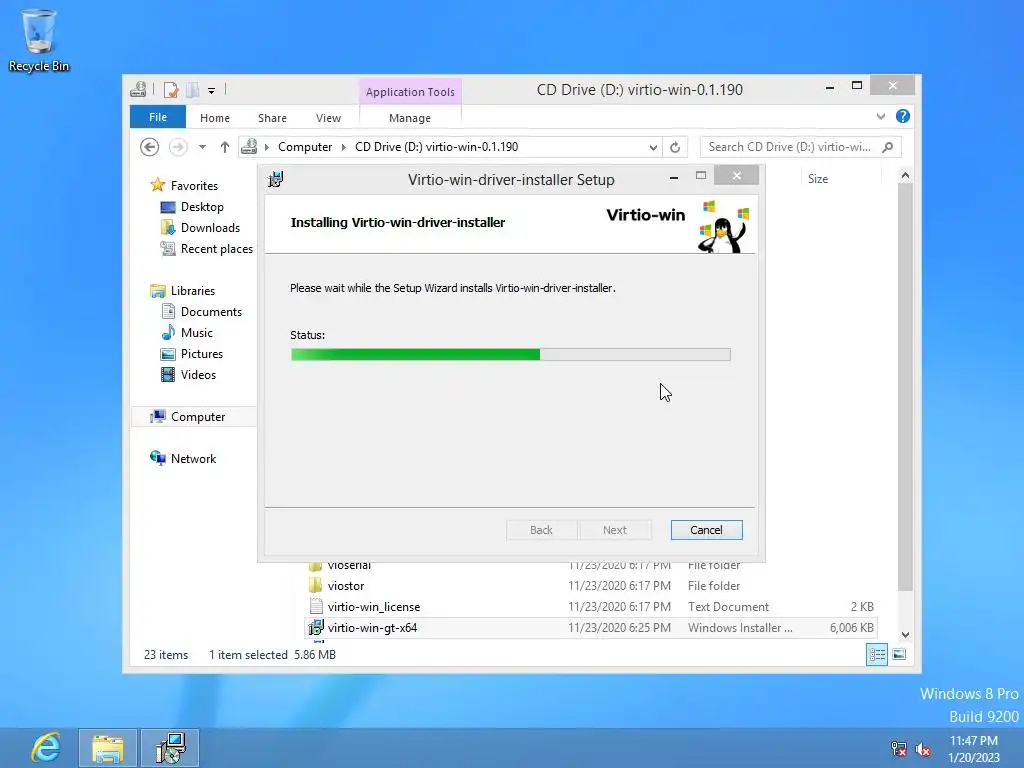Click the search magnifier icon

(888, 147)
